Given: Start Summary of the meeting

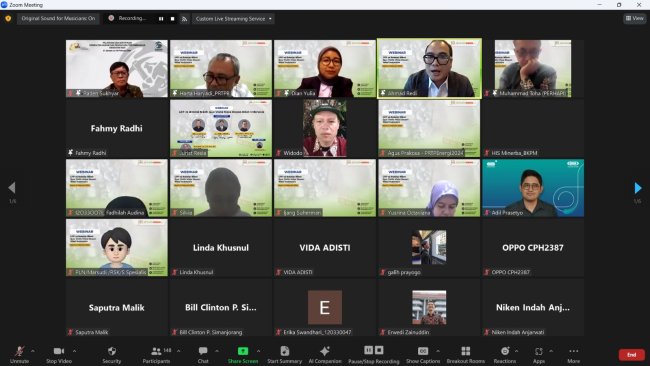Looking at the screenshot, I should [x=284, y=355].
